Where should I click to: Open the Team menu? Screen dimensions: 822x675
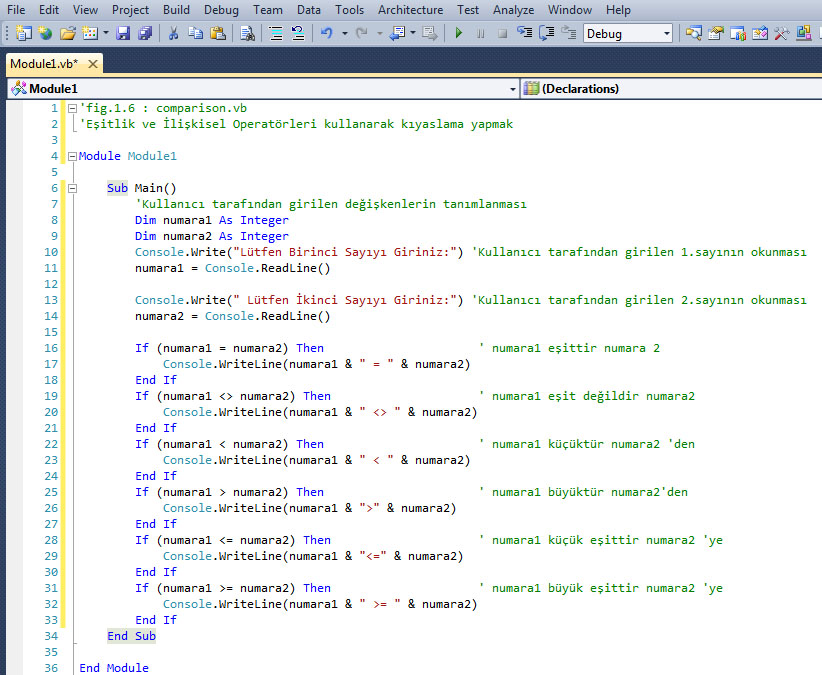coord(267,10)
